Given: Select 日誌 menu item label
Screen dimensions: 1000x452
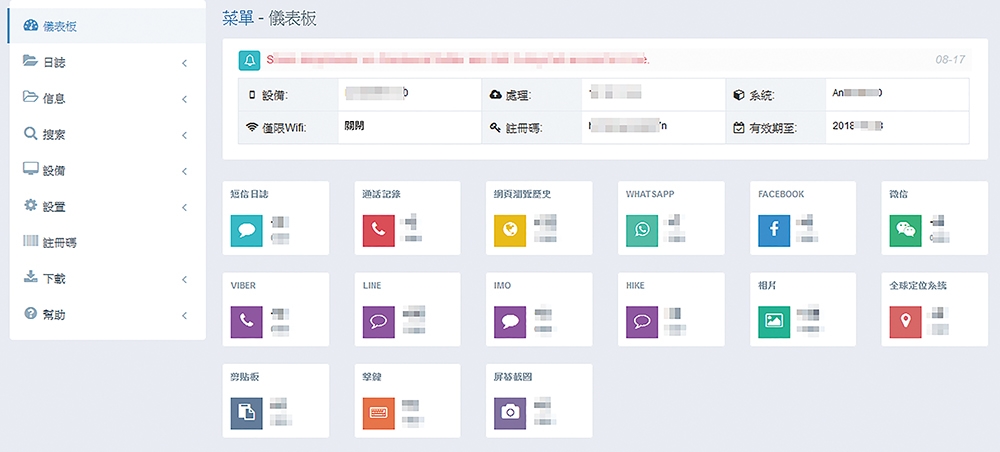Looking at the screenshot, I should (54, 63).
